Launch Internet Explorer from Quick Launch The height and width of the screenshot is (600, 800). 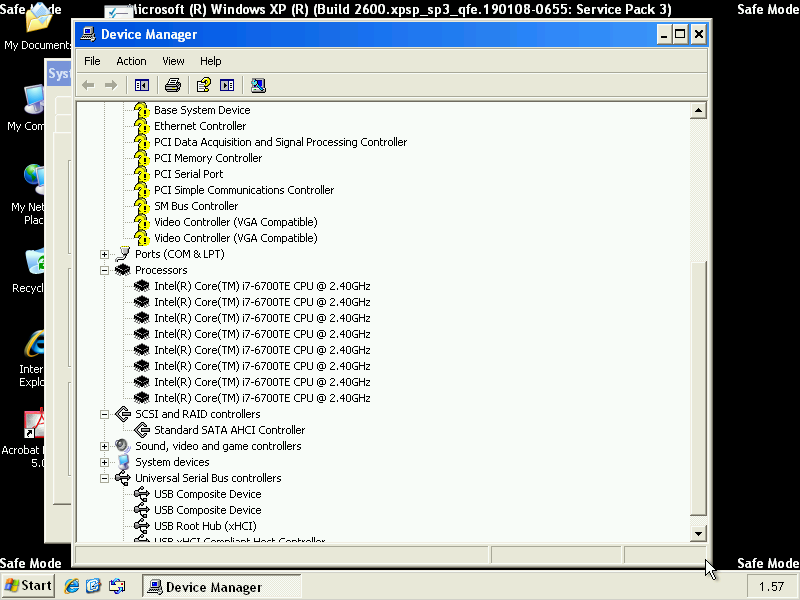(x=72, y=586)
